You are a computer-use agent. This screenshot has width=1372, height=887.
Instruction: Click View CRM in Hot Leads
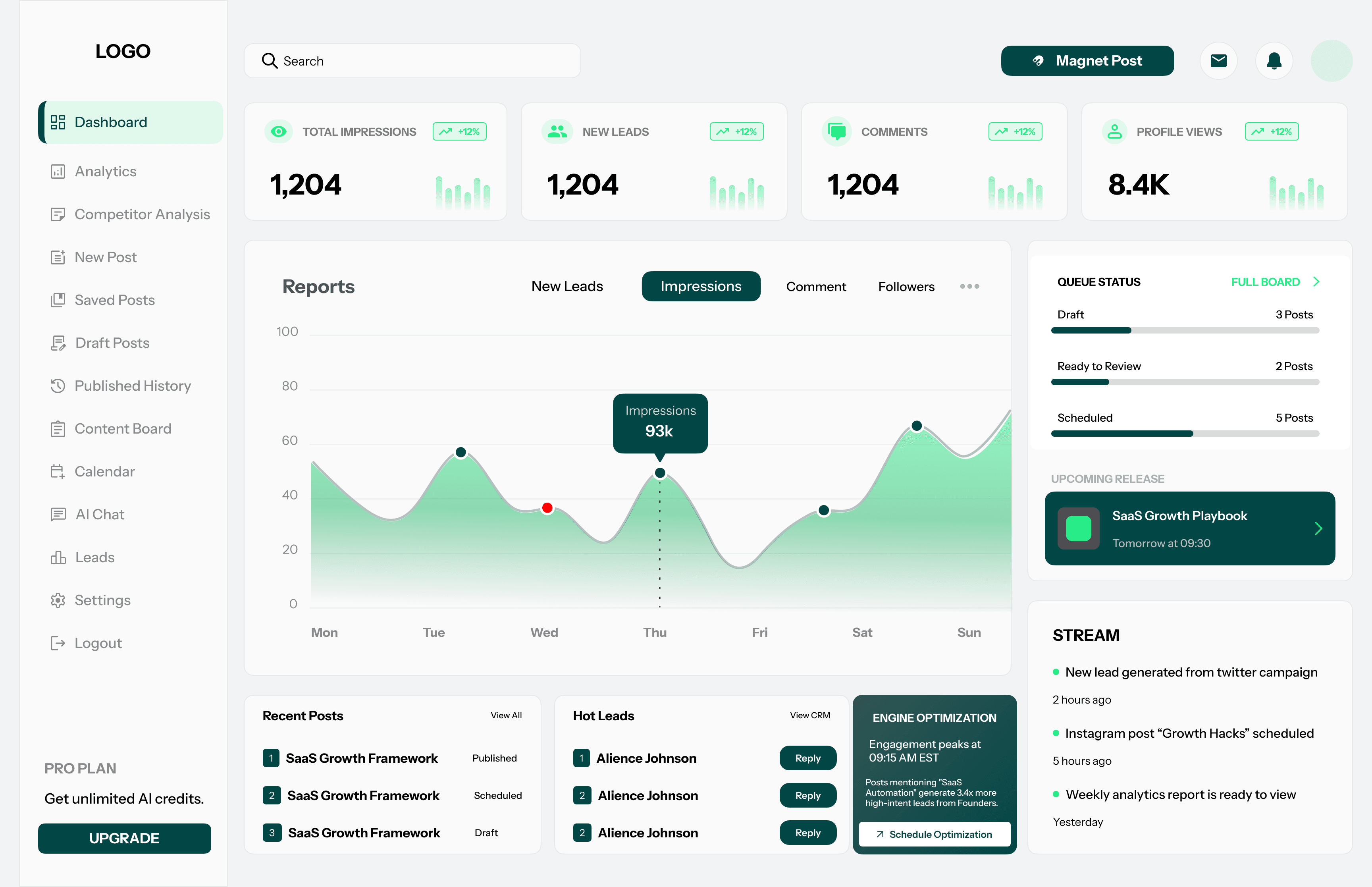(x=810, y=715)
